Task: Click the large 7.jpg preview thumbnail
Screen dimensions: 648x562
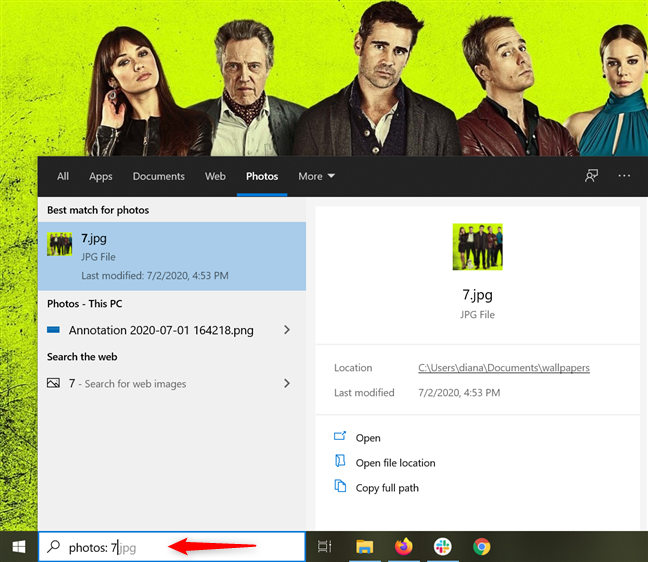Action: pyautogui.click(x=477, y=247)
